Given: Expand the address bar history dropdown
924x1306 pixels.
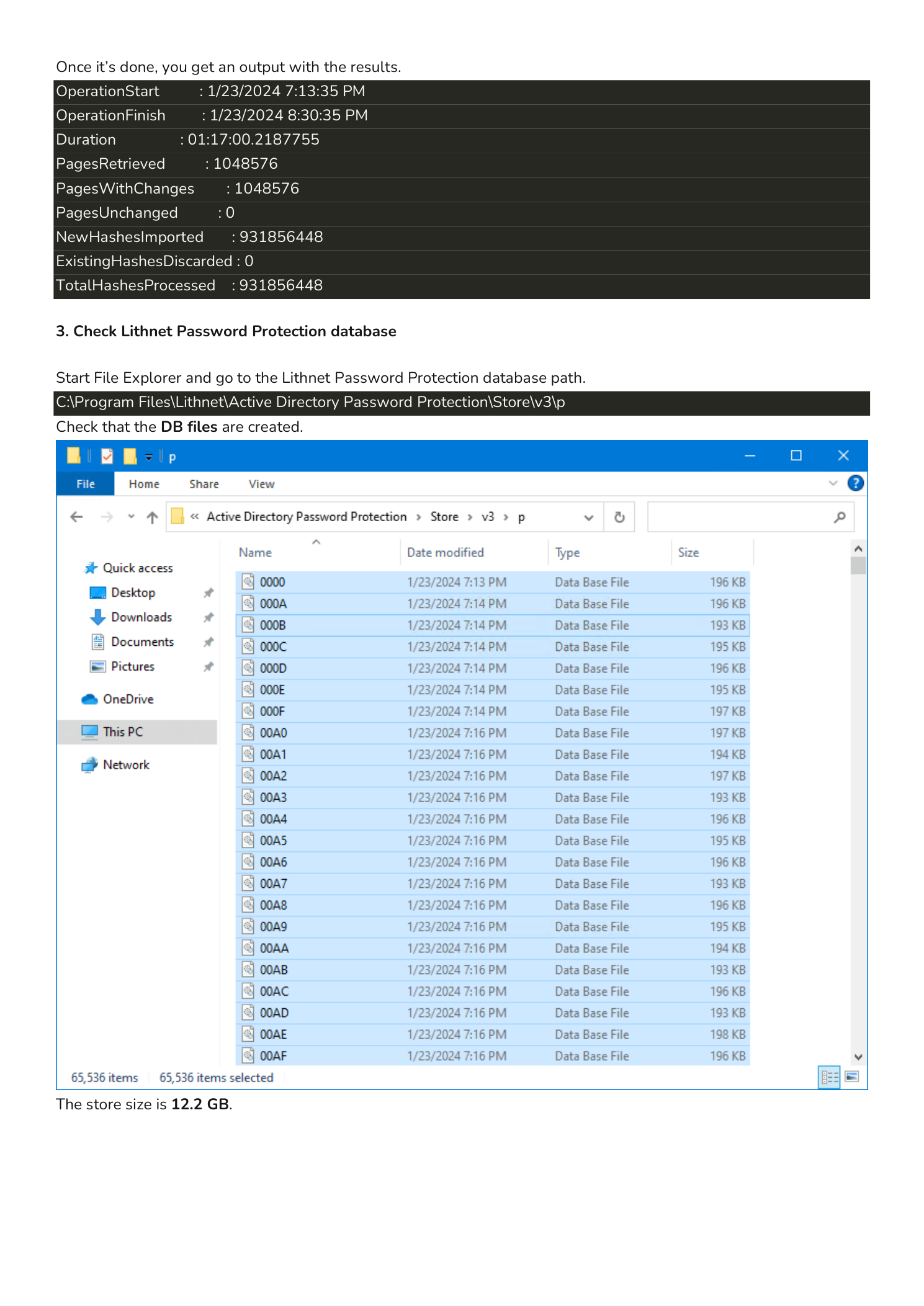Looking at the screenshot, I should pyautogui.click(x=588, y=517).
